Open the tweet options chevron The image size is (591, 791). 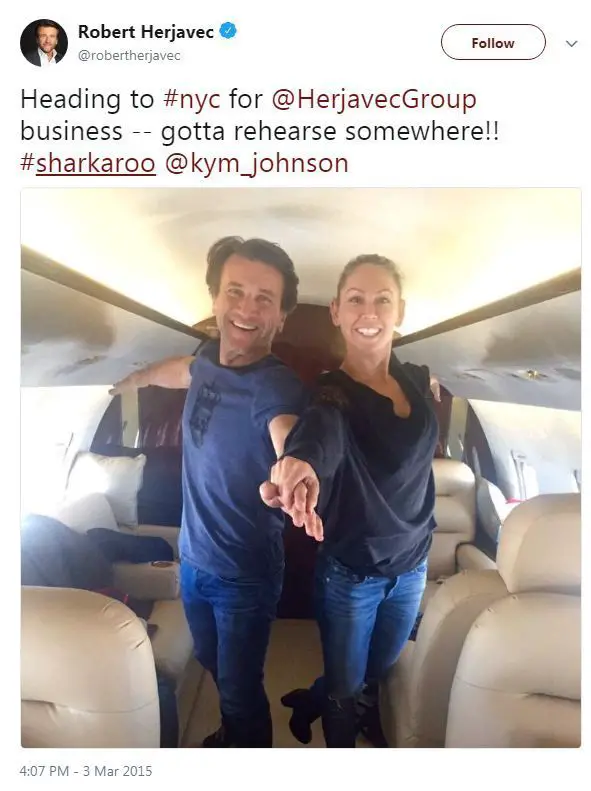pyautogui.click(x=571, y=43)
